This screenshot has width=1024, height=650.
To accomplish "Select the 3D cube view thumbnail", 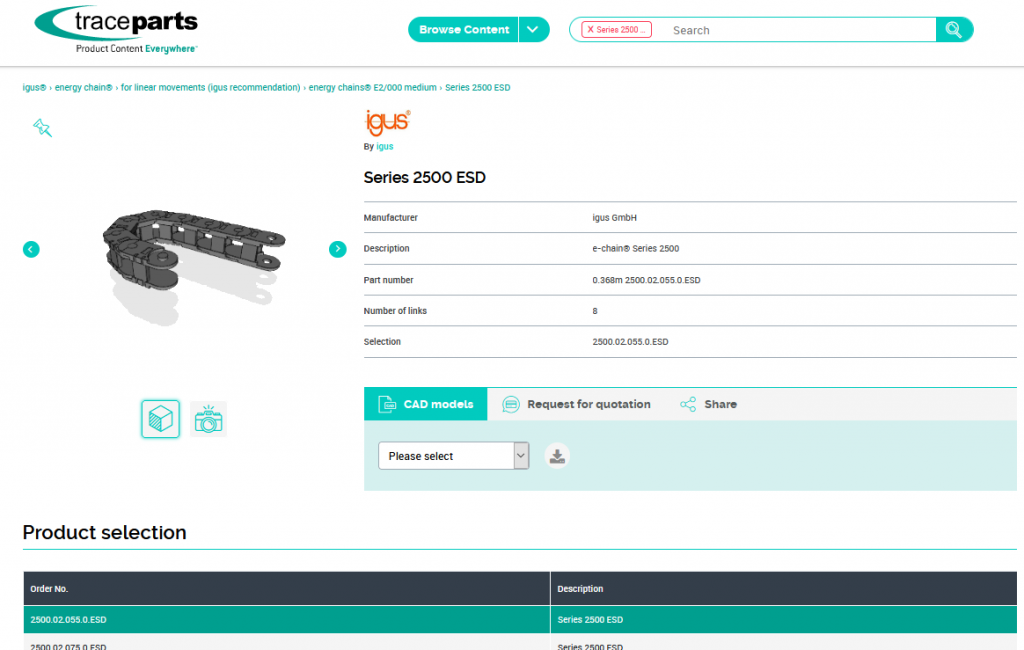I will (x=160, y=418).
